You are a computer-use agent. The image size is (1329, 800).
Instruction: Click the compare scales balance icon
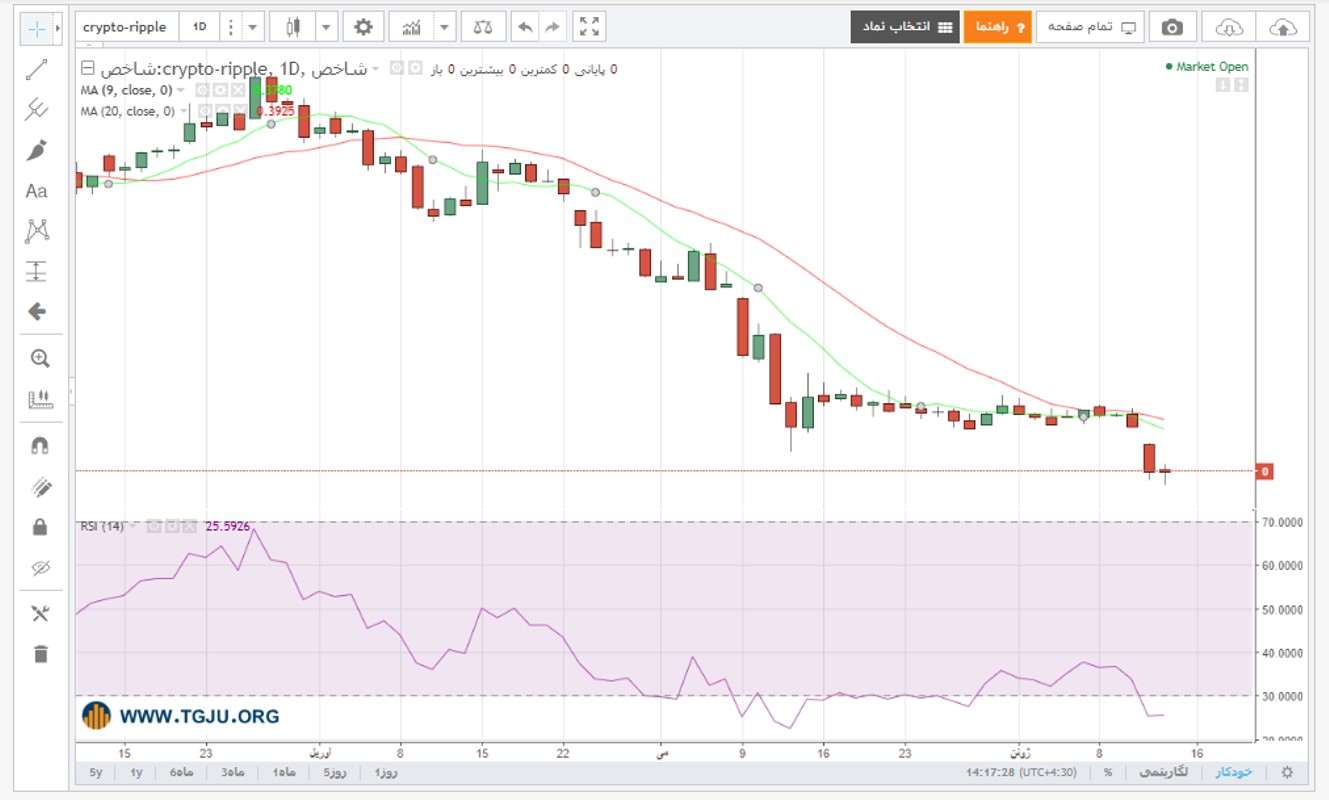pyautogui.click(x=482, y=27)
